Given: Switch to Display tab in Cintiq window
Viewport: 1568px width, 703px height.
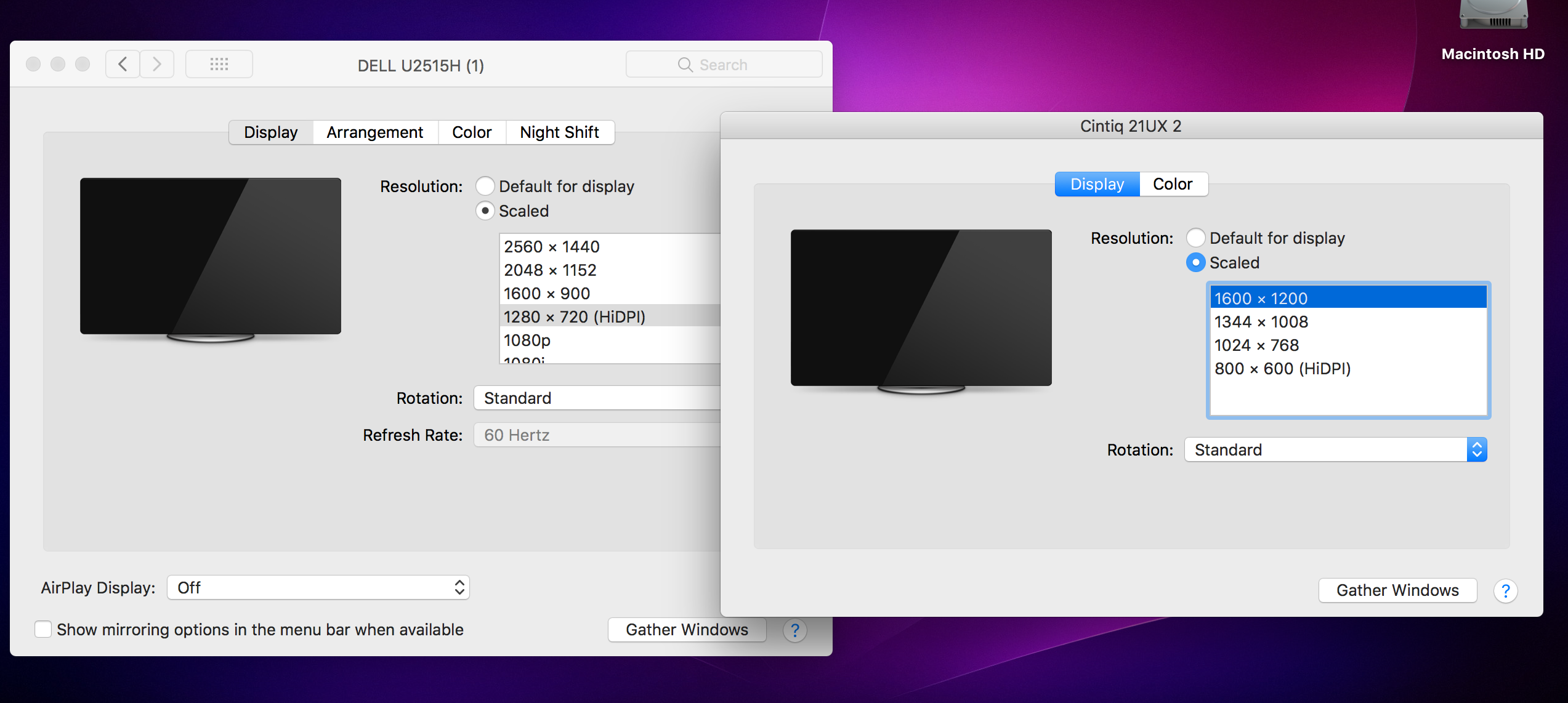Looking at the screenshot, I should (x=1097, y=184).
